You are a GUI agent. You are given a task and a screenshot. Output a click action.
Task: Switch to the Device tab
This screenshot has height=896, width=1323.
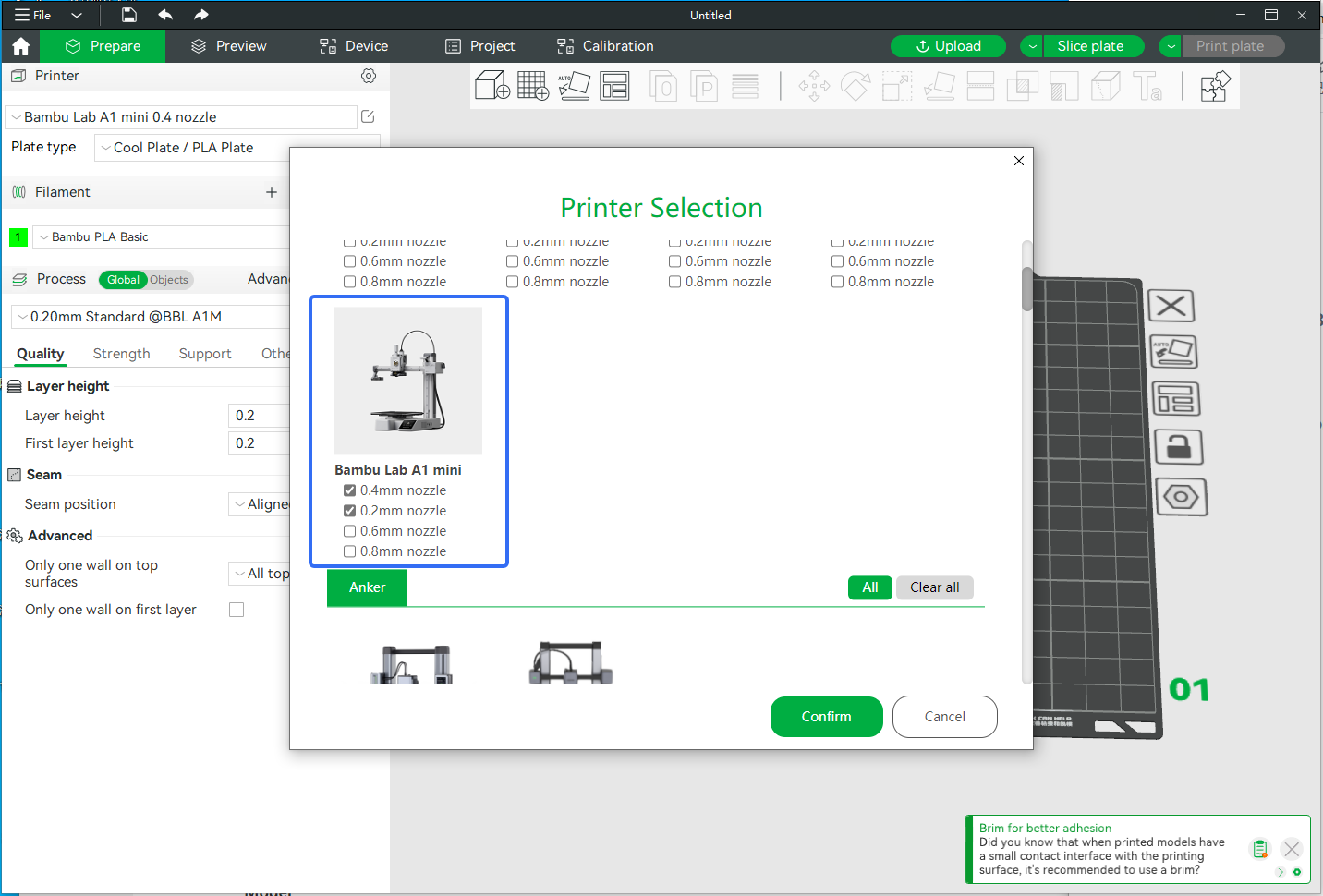pos(354,46)
